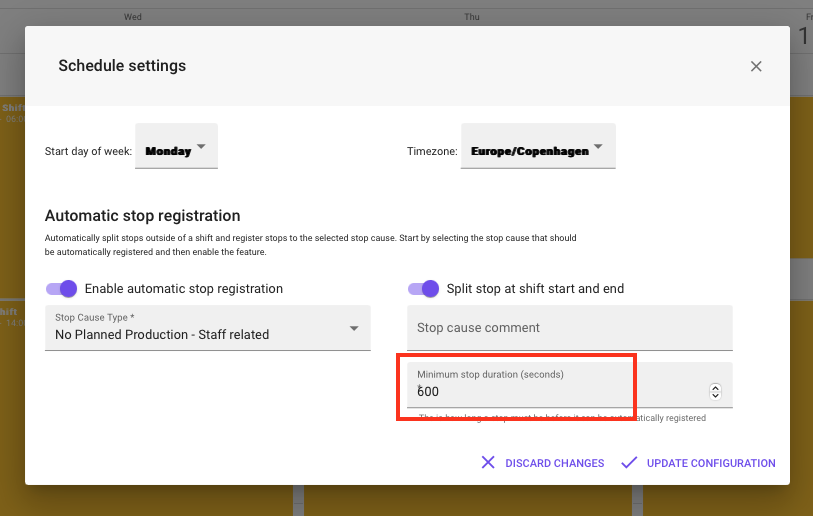Click the Thu column header in background calendar
This screenshot has width=813, height=516.
tap(472, 17)
